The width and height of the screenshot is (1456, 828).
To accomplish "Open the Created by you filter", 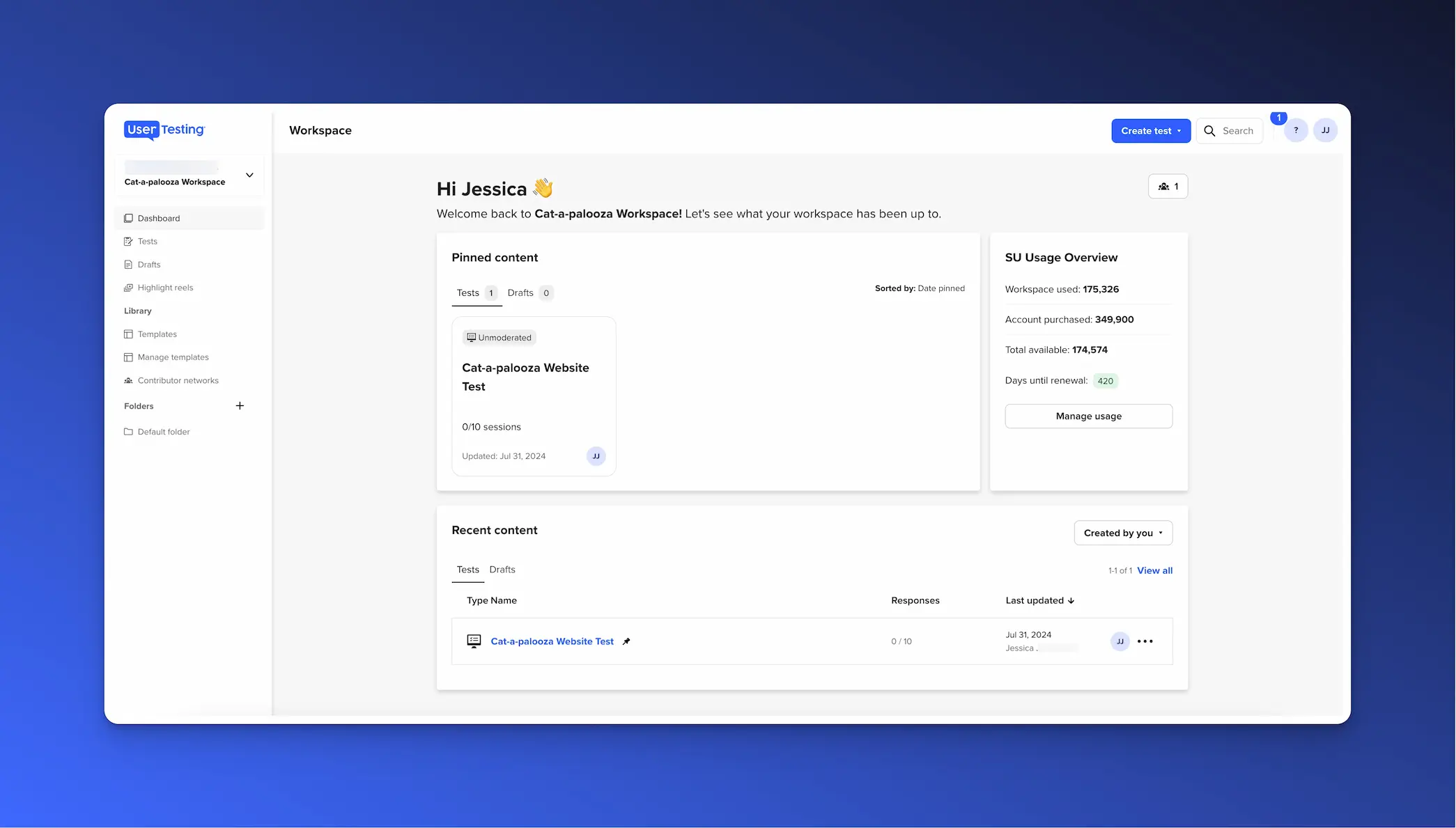I will coord(1122,533).
